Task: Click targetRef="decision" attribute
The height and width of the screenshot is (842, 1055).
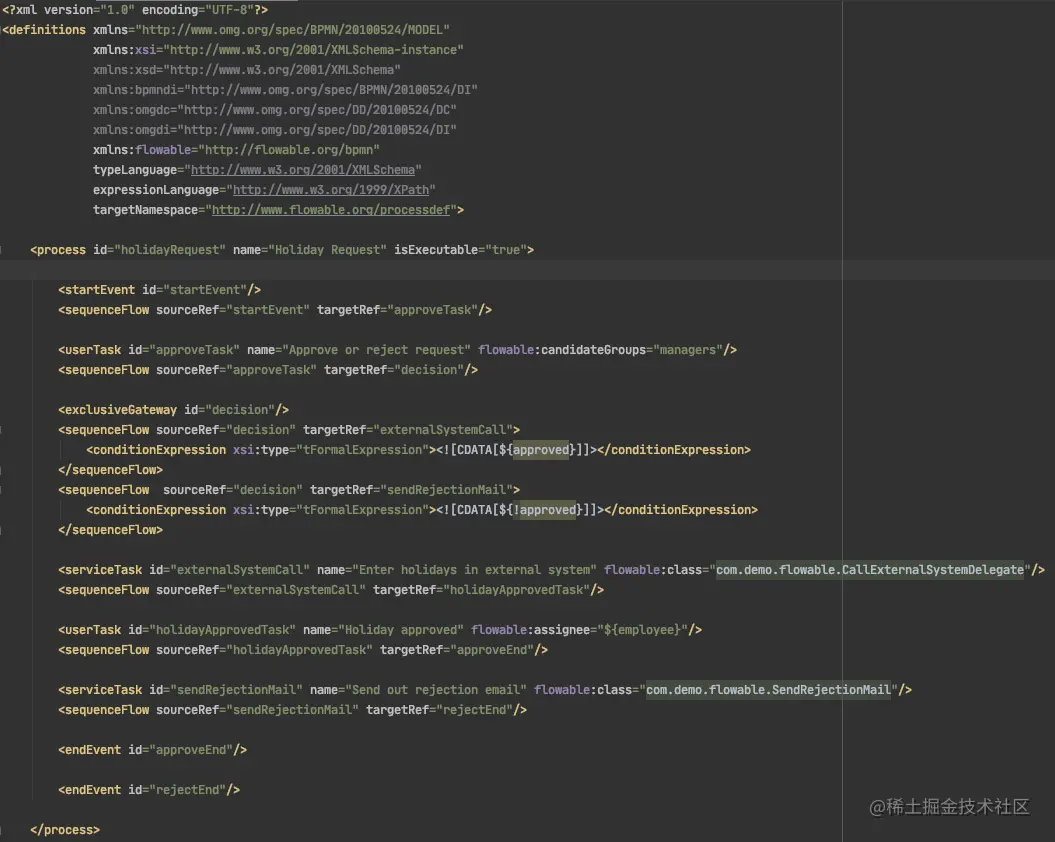Action: pyautogui.click(x=394, y=370)
